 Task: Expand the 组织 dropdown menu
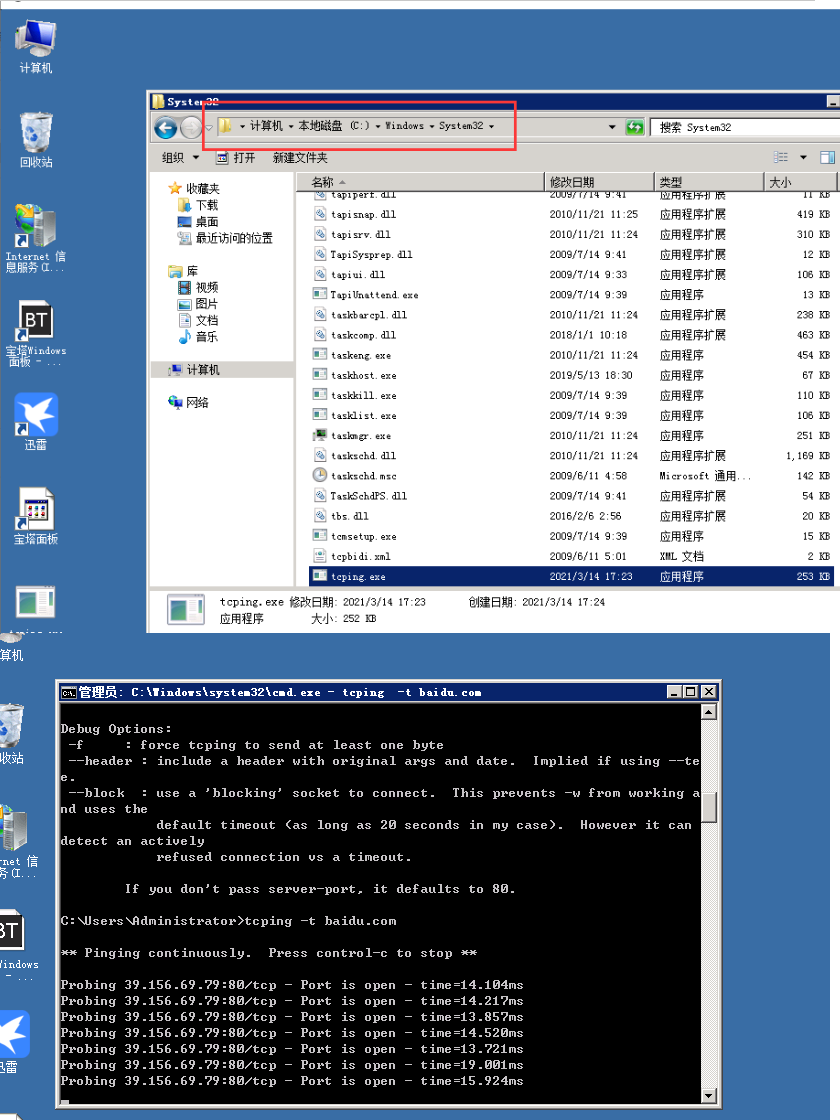point(178,157)
